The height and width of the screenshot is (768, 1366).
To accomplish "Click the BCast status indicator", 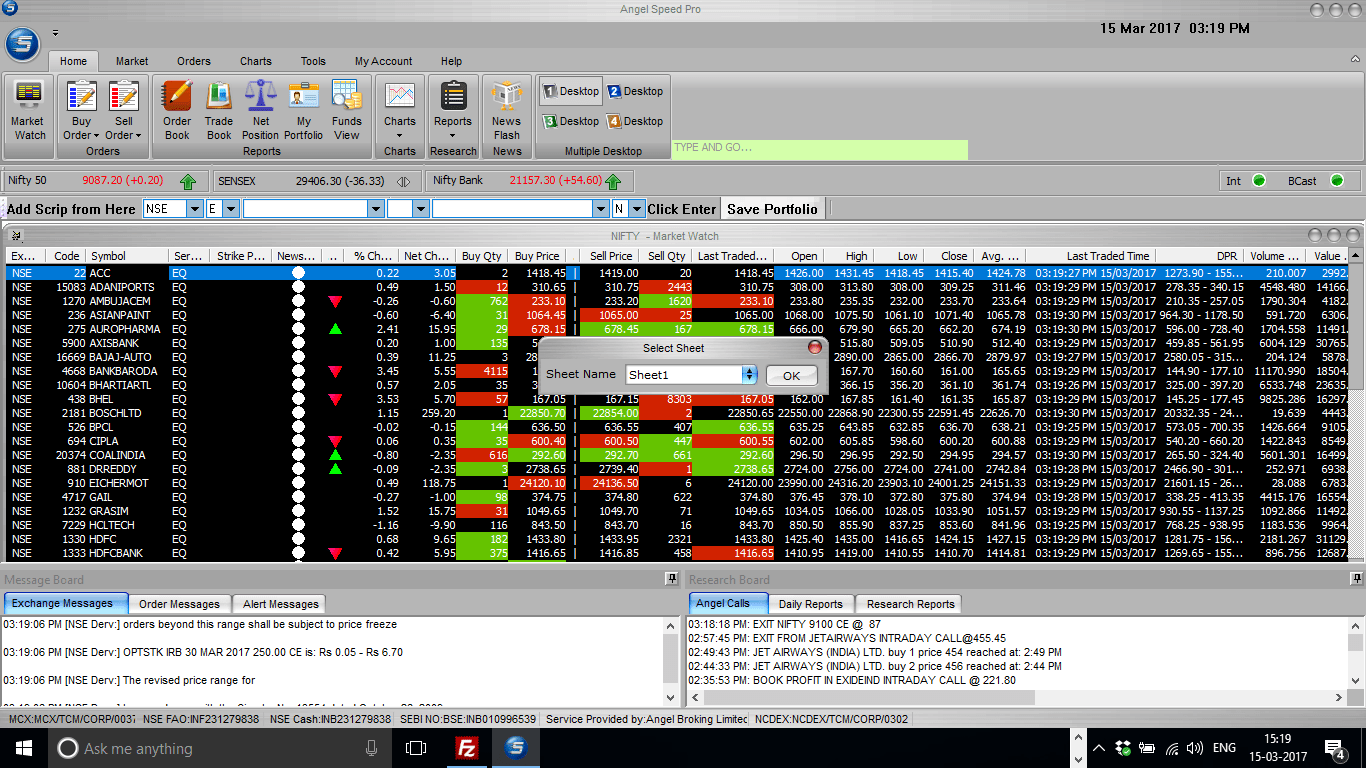I will coord(1338,181).
